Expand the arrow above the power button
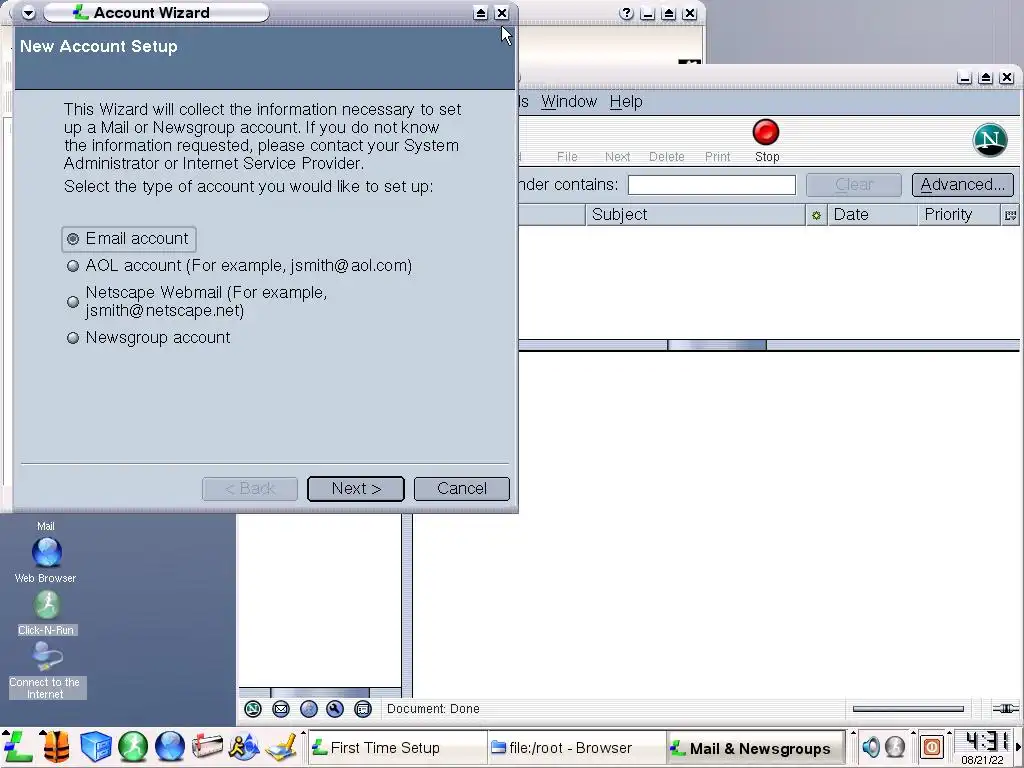This screenshot has height=768, width=1024. (913, 733)
